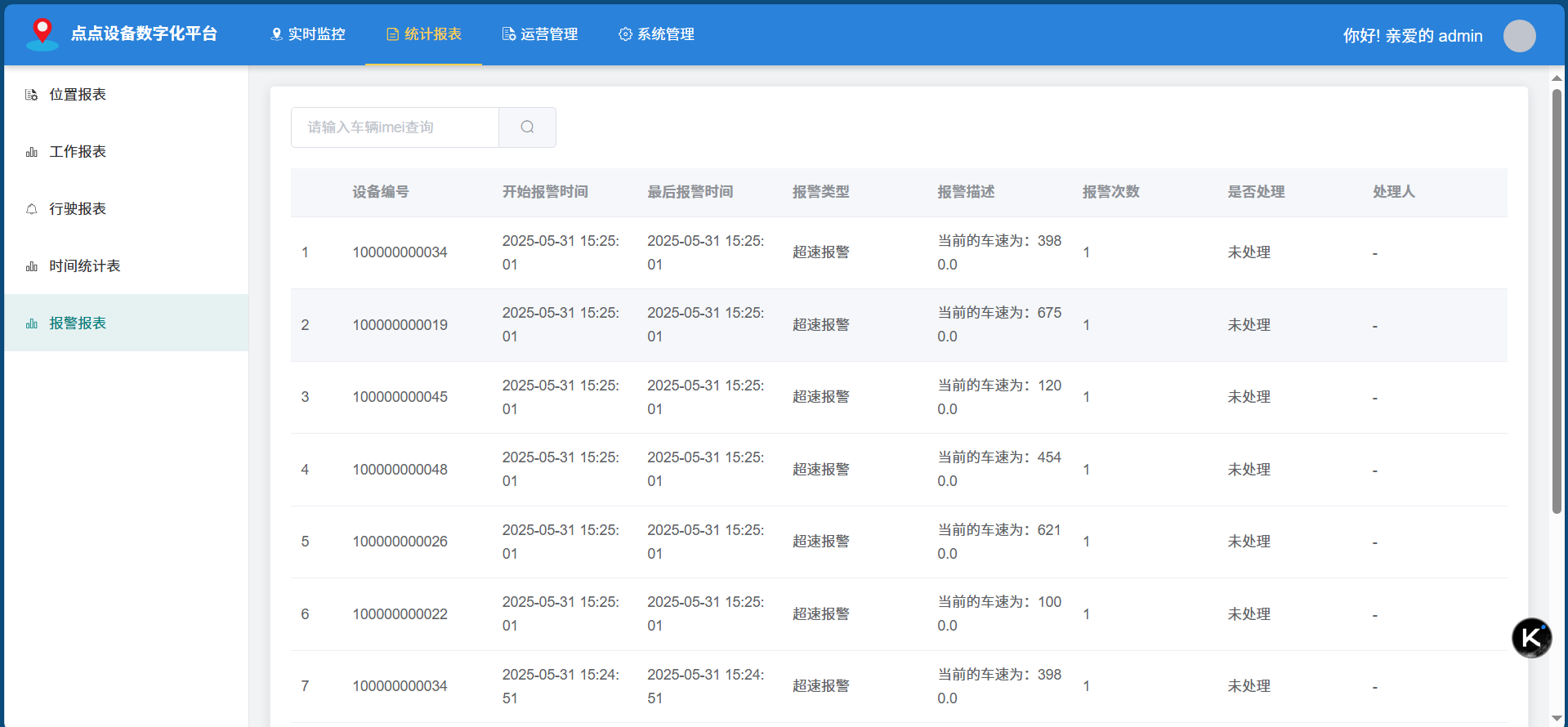Image resolution: width=1568 pixels, height=727 pixels.
Task: Click device number 100000000022
Action: 400,614
